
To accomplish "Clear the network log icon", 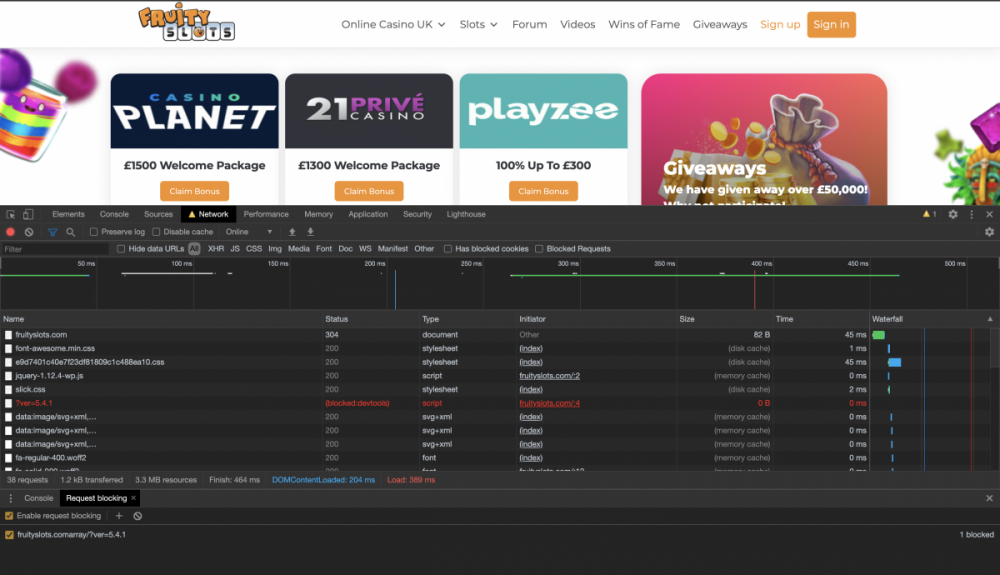I will coord(29,232).
